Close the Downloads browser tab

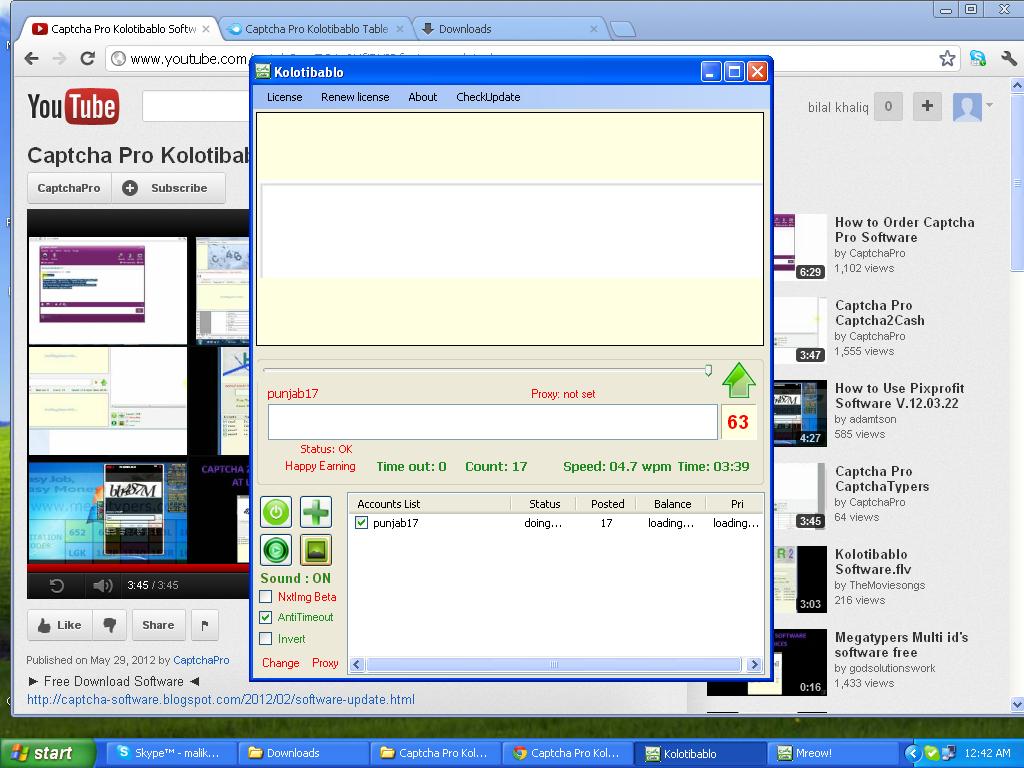[x=594, y=29]
